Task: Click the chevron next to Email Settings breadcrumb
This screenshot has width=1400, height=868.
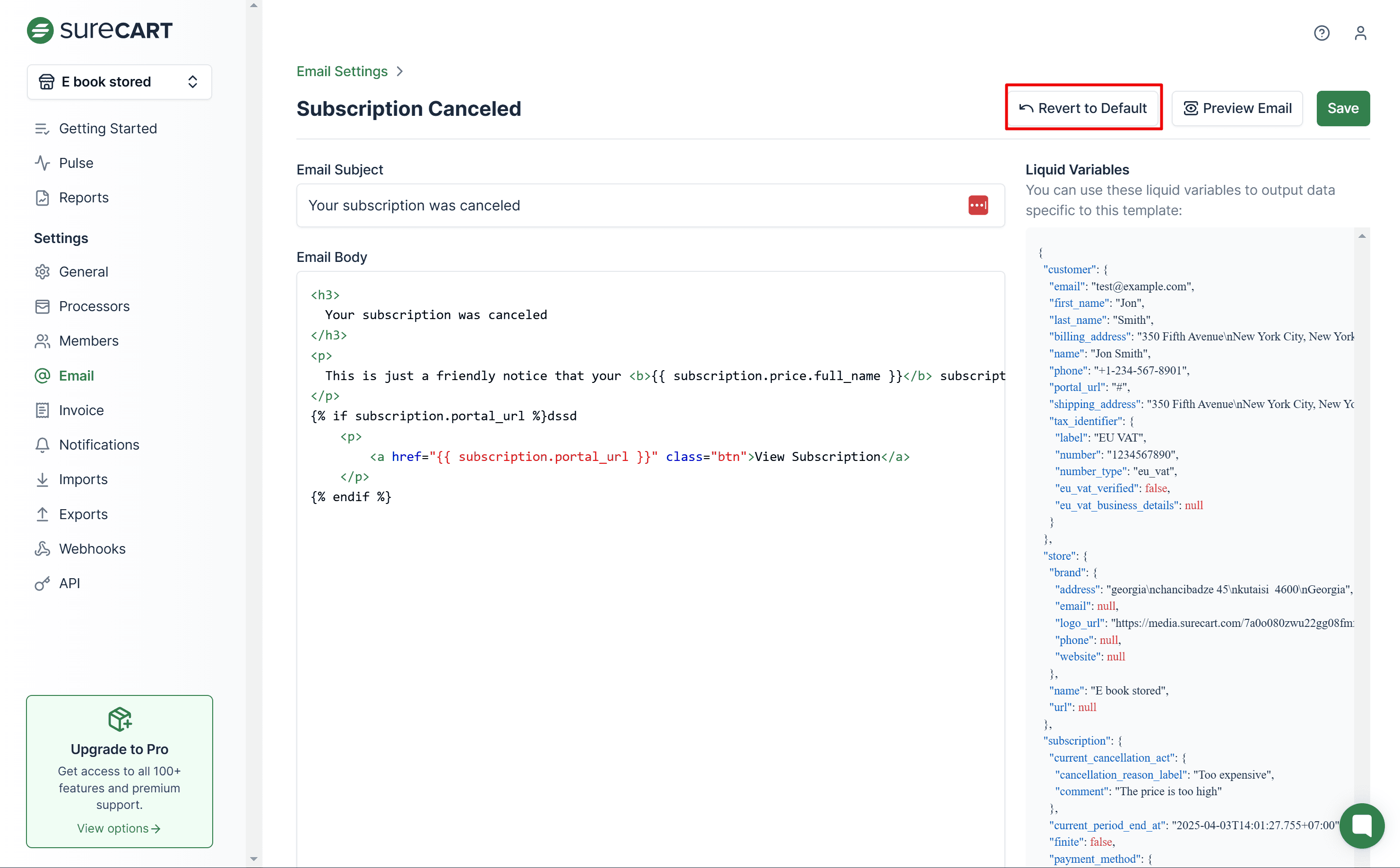Action: click(400, 71)
